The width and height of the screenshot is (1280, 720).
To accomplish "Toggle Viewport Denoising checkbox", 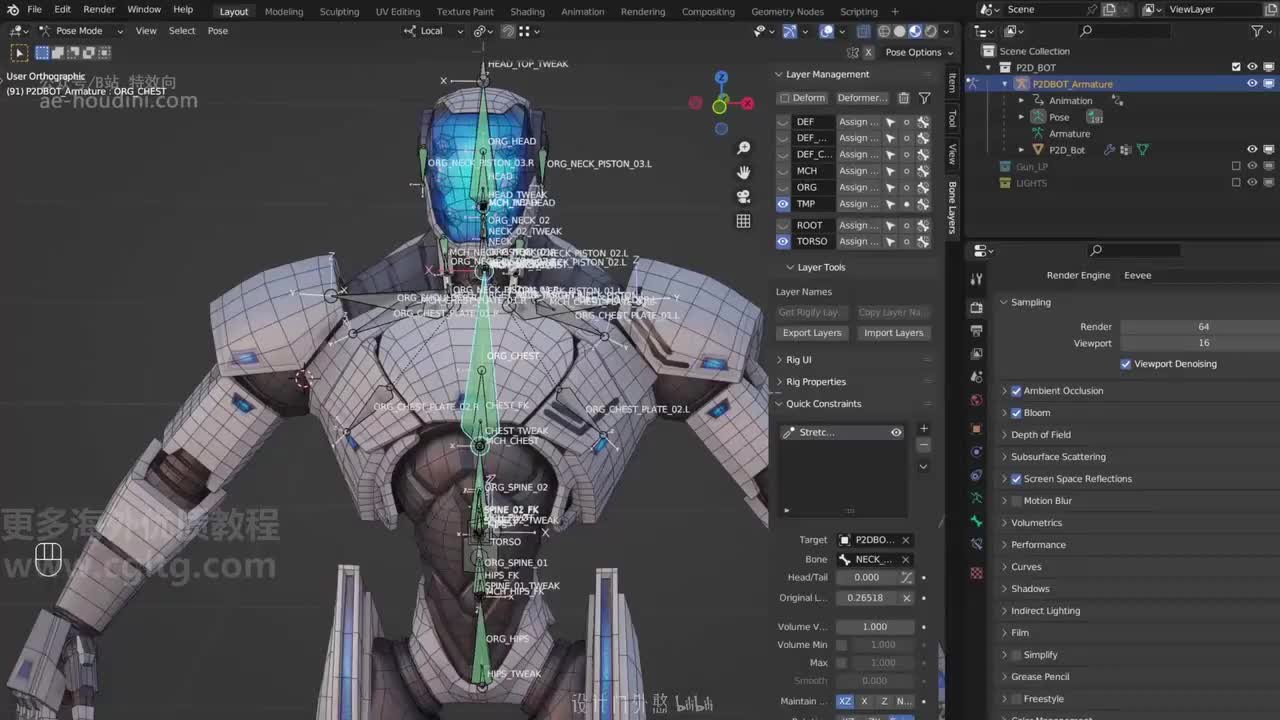I will pos(1126,364).
